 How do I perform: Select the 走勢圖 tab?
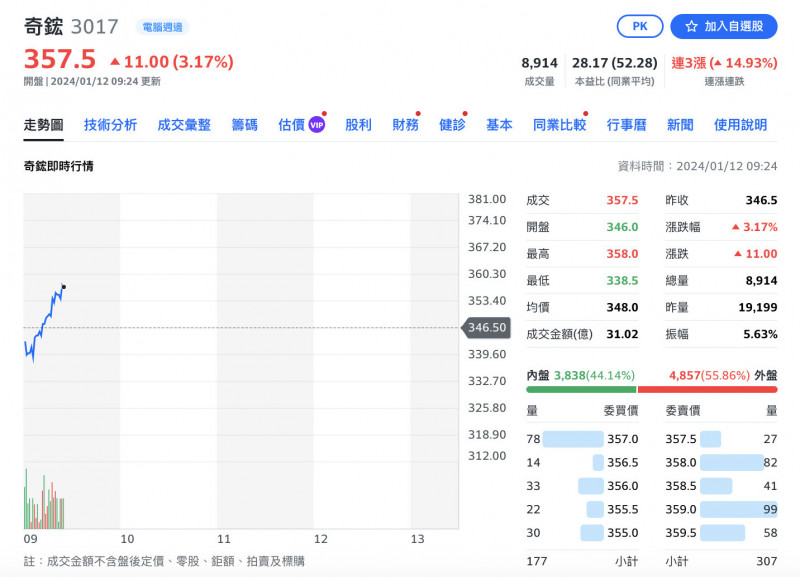[x=43, y=125]
